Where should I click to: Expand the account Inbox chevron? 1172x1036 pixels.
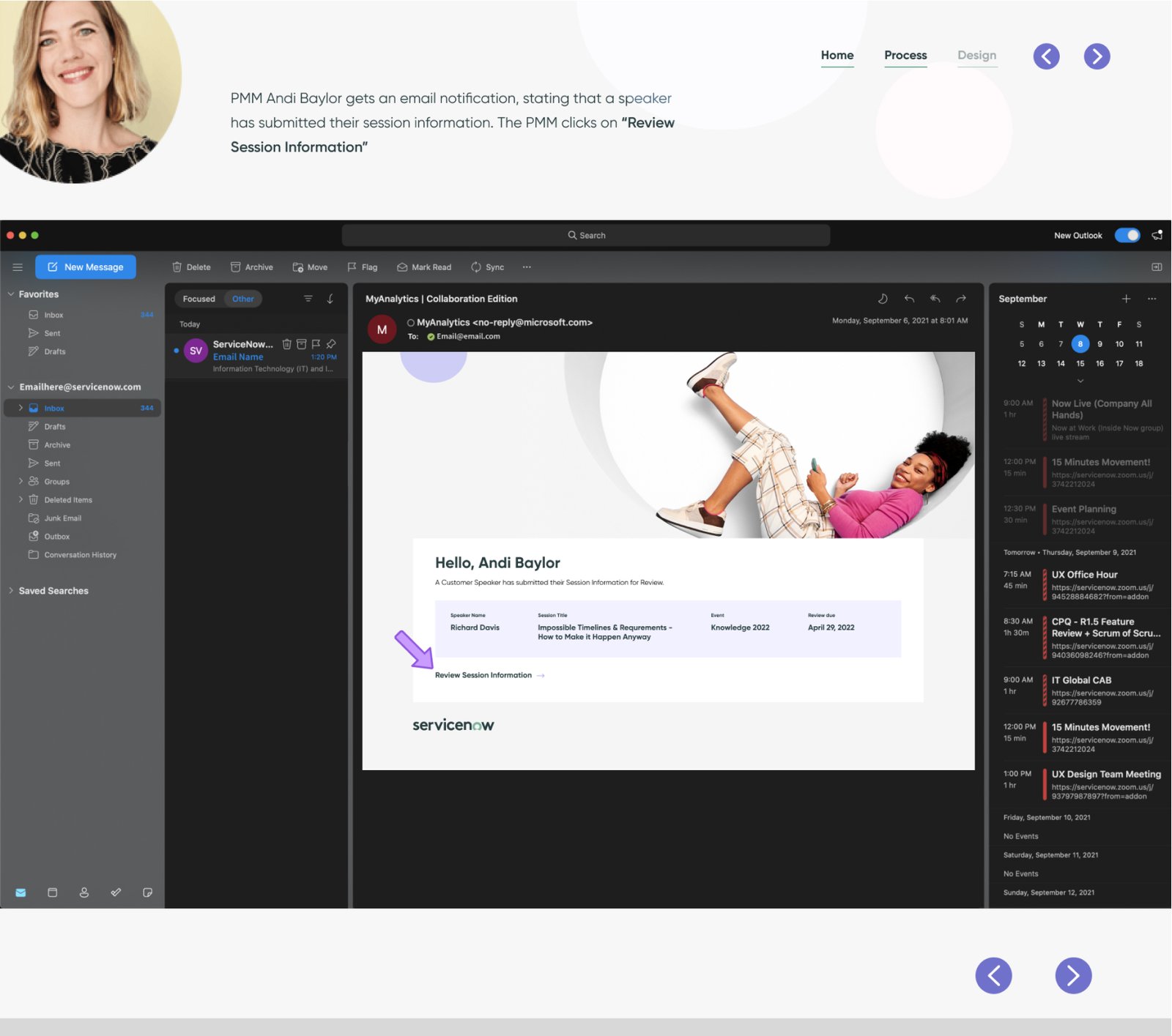pyautogui.click(x=21, y=408)
